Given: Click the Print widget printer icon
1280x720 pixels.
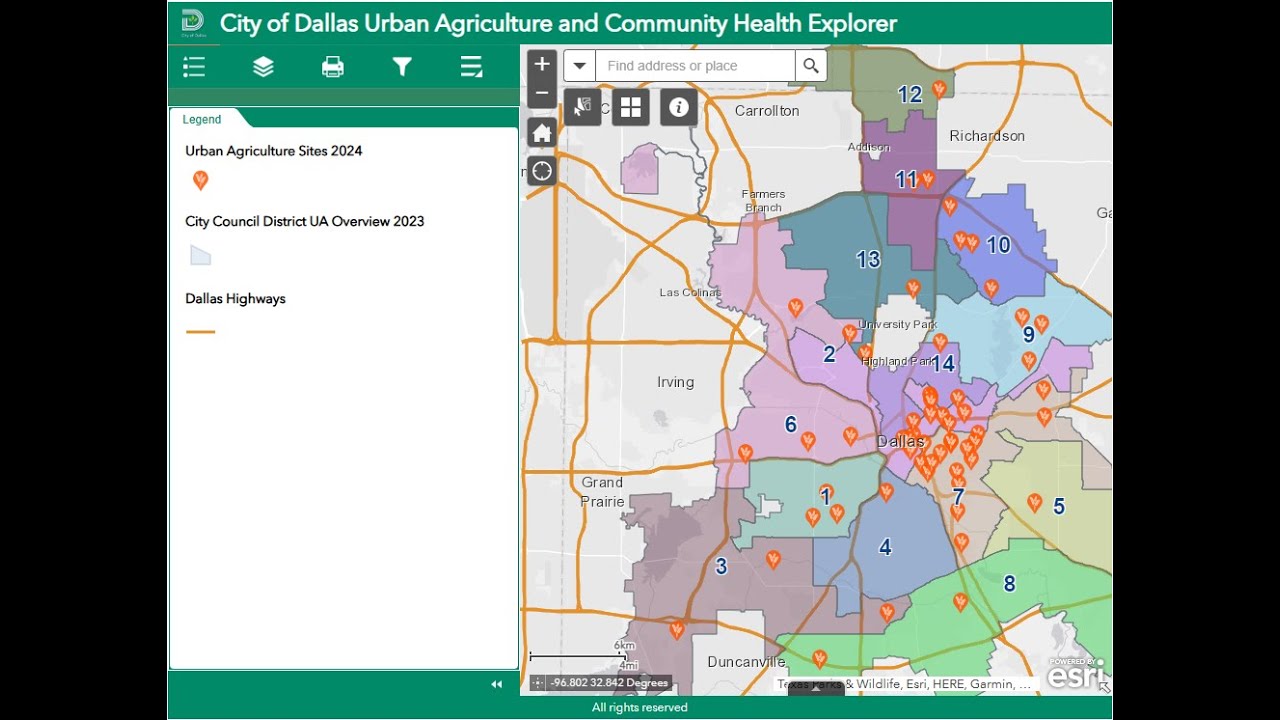Looking at the screenshot, I should tap(333, 67).
